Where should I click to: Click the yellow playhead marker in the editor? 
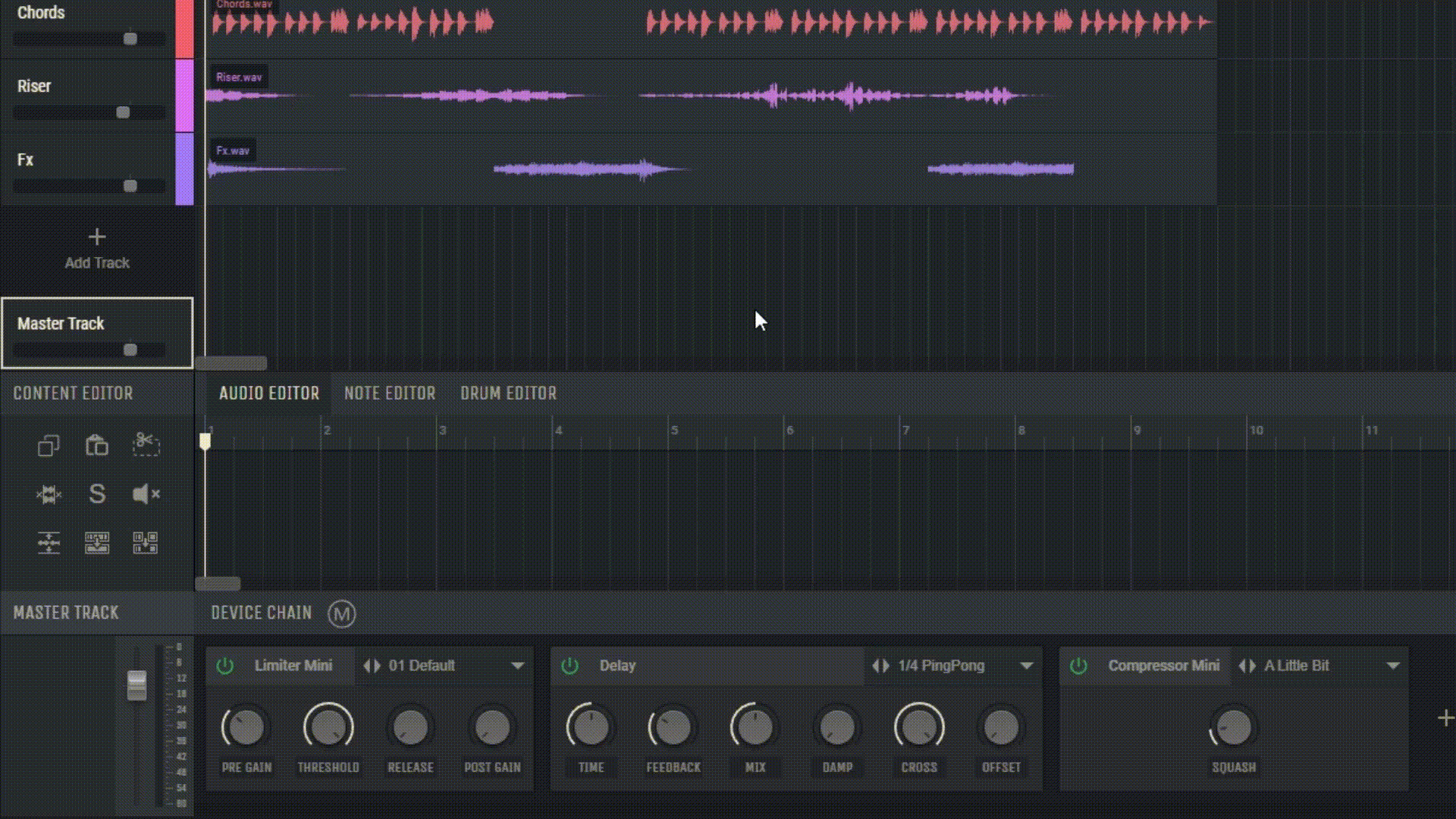205,441
